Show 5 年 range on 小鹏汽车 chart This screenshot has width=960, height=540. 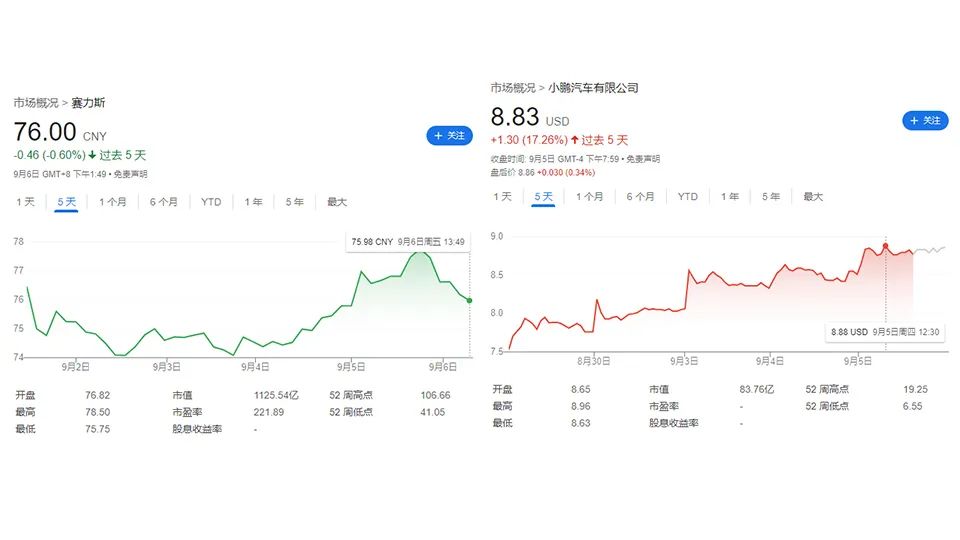pyautogui.click(x=771, y=197)
